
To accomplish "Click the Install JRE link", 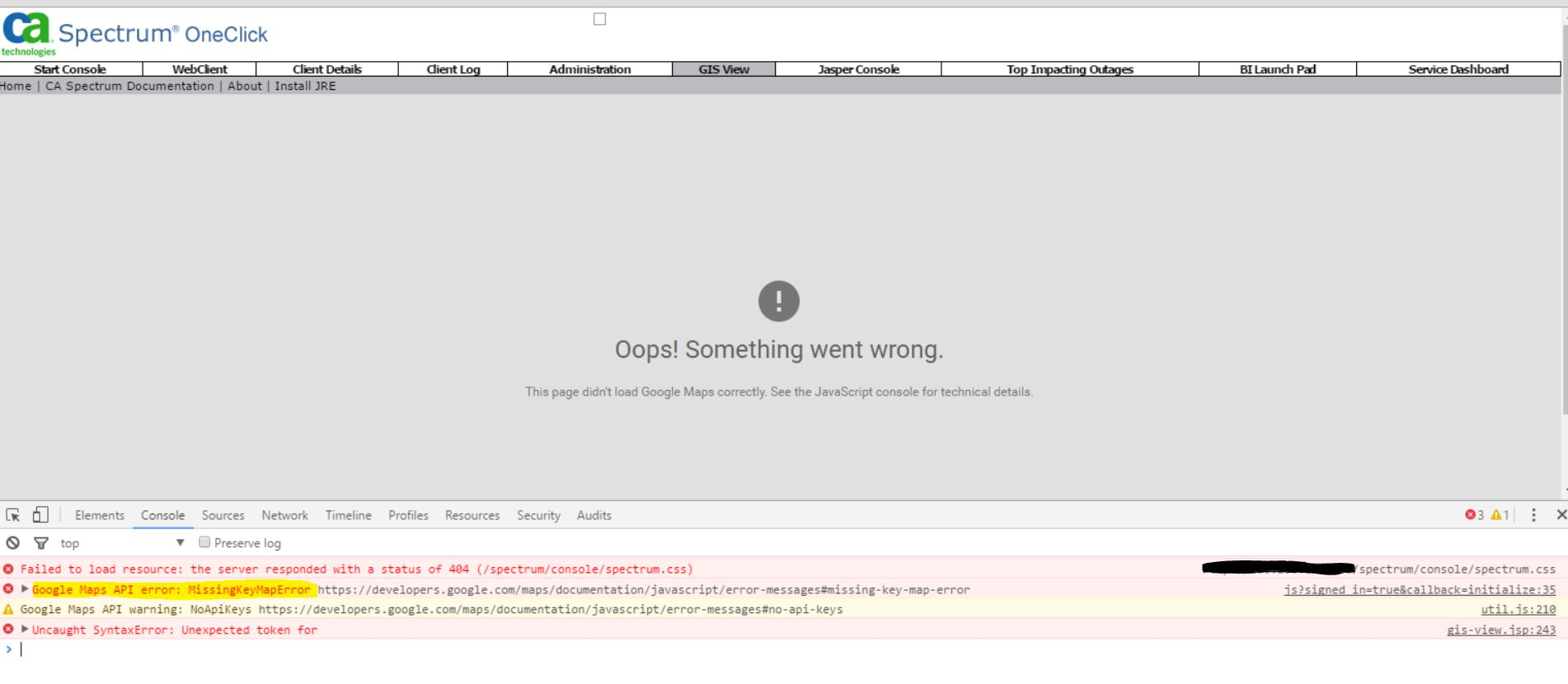I will tap(305, 86).
